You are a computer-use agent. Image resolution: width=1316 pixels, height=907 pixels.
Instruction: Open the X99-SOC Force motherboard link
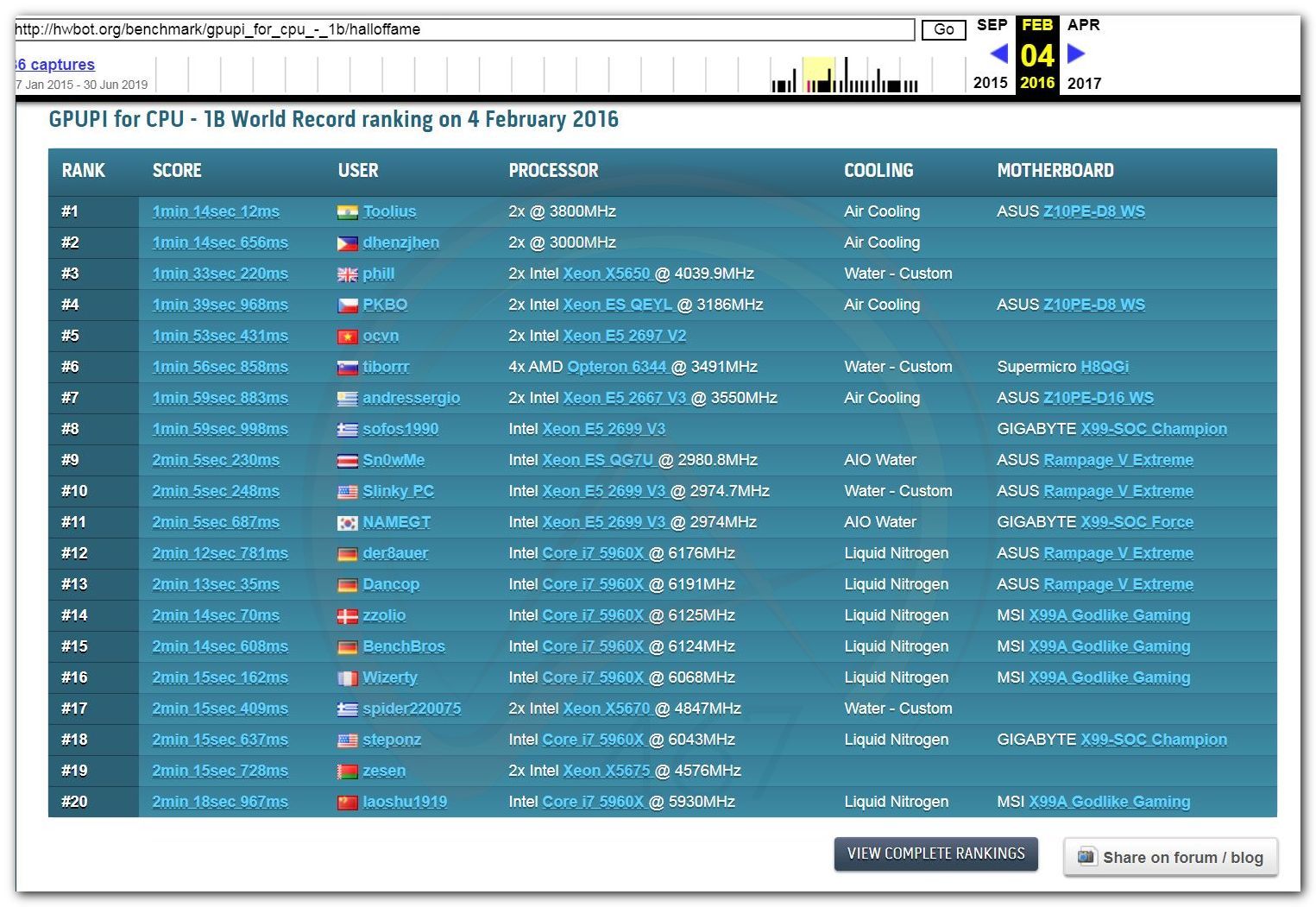click(1137, 522)
